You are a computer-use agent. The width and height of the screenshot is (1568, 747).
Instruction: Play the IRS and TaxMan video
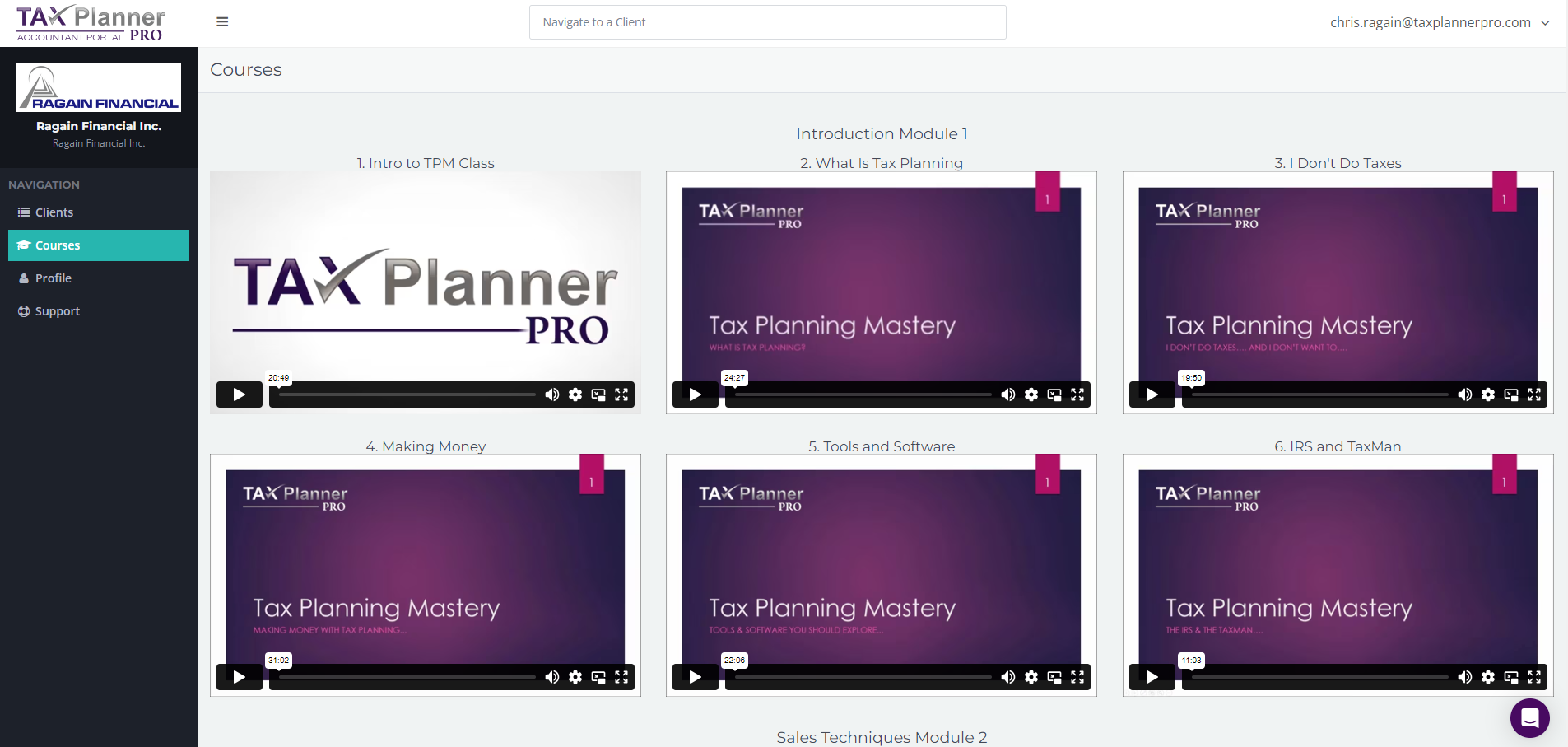pos(1152,677)
